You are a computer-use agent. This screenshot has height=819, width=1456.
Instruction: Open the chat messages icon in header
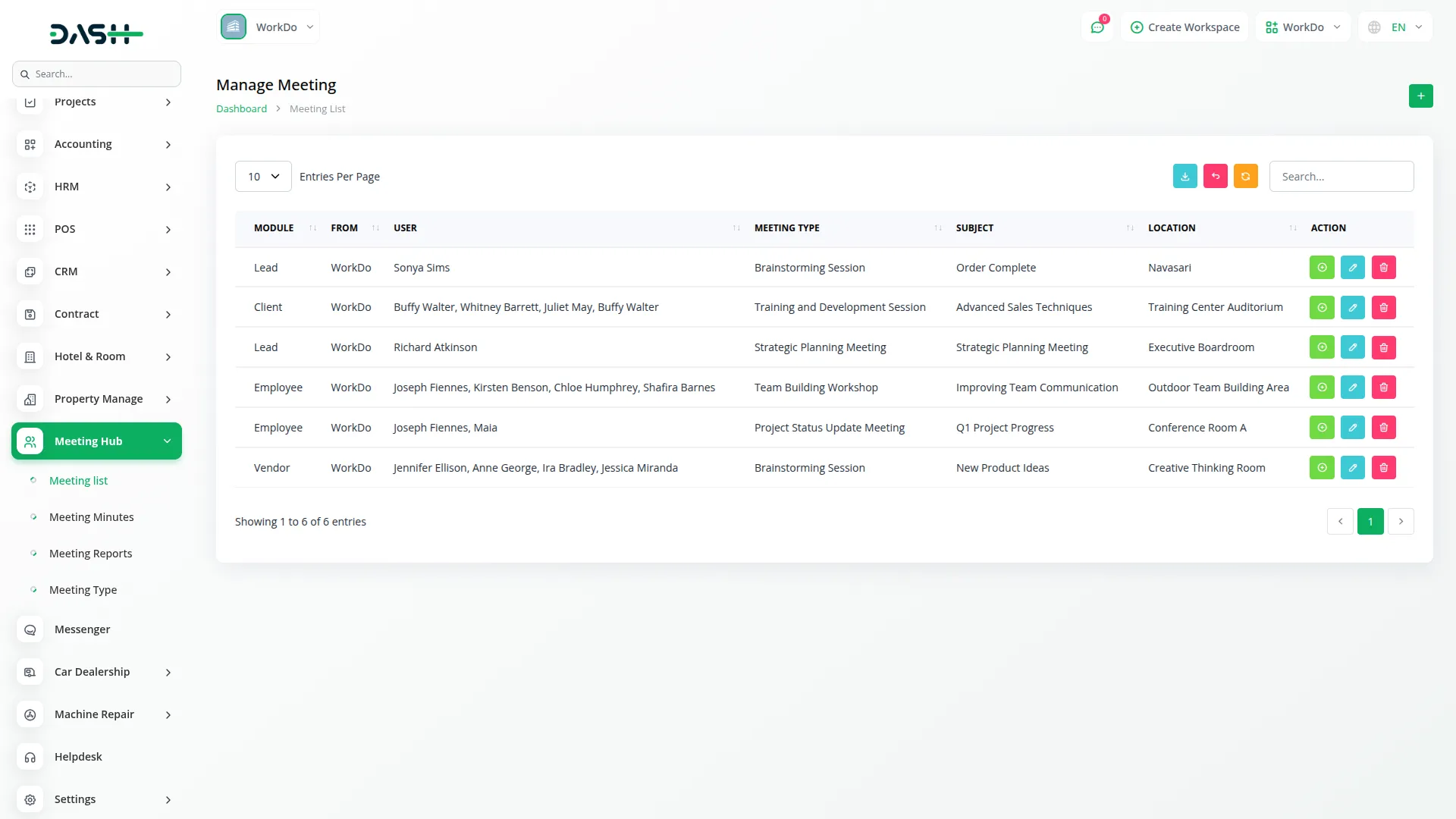1097,27
